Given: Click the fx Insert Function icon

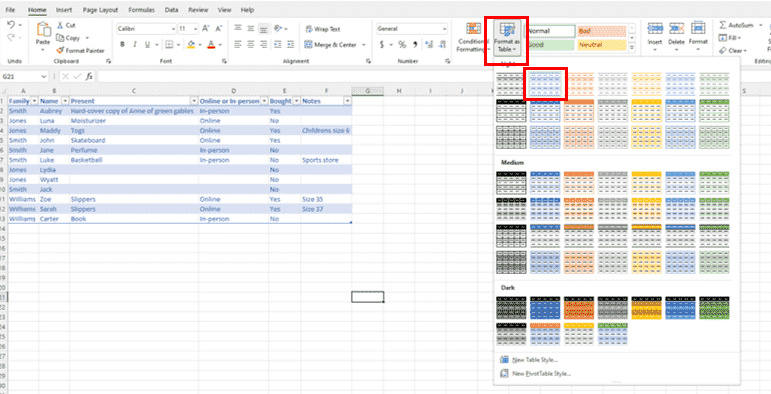Looking at the screenshot, I should [x=89, y=77].
